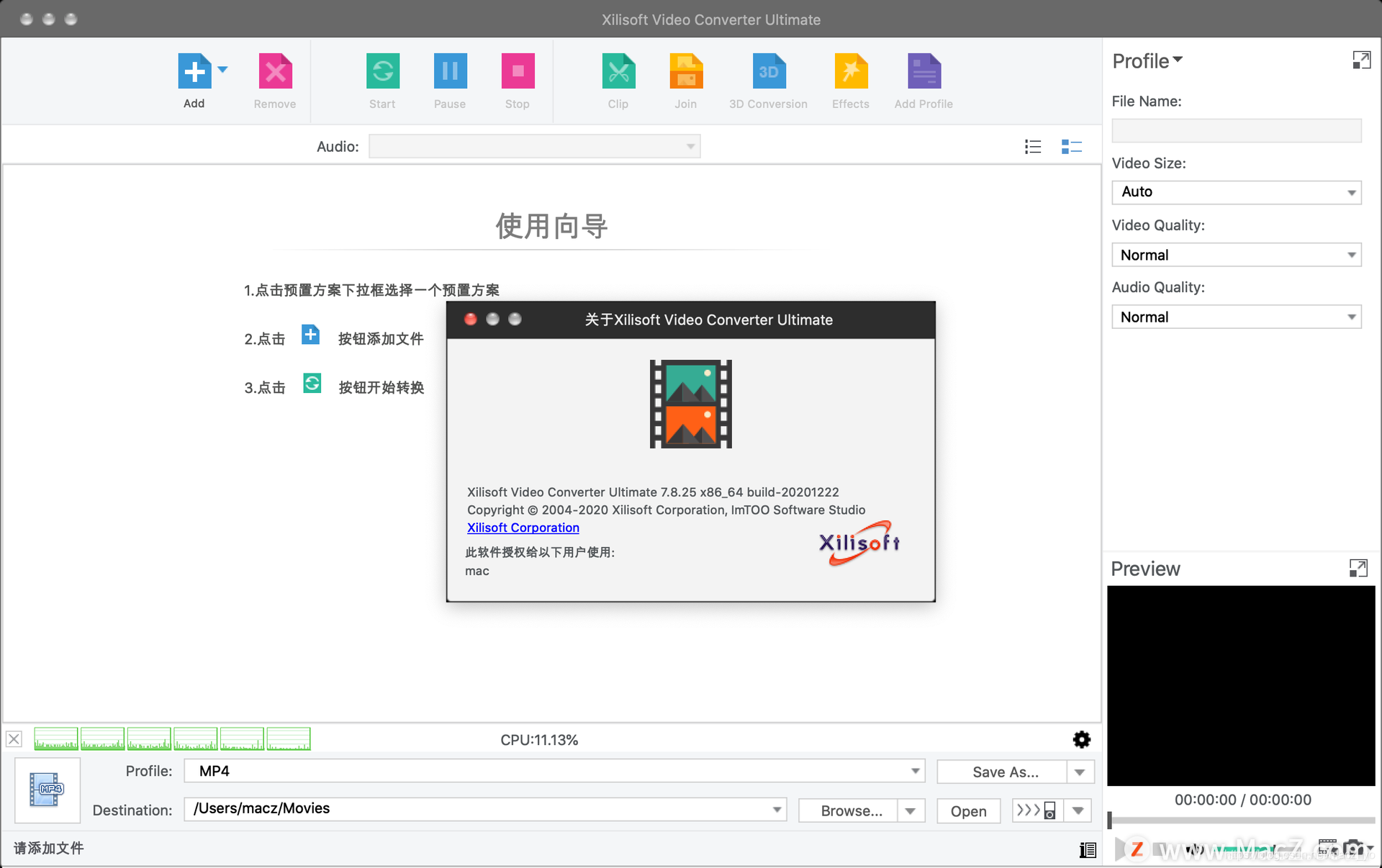Screen dimensions: 1382x868
Task: Open the Profile panel header menu
Action: coord(1147,61)
